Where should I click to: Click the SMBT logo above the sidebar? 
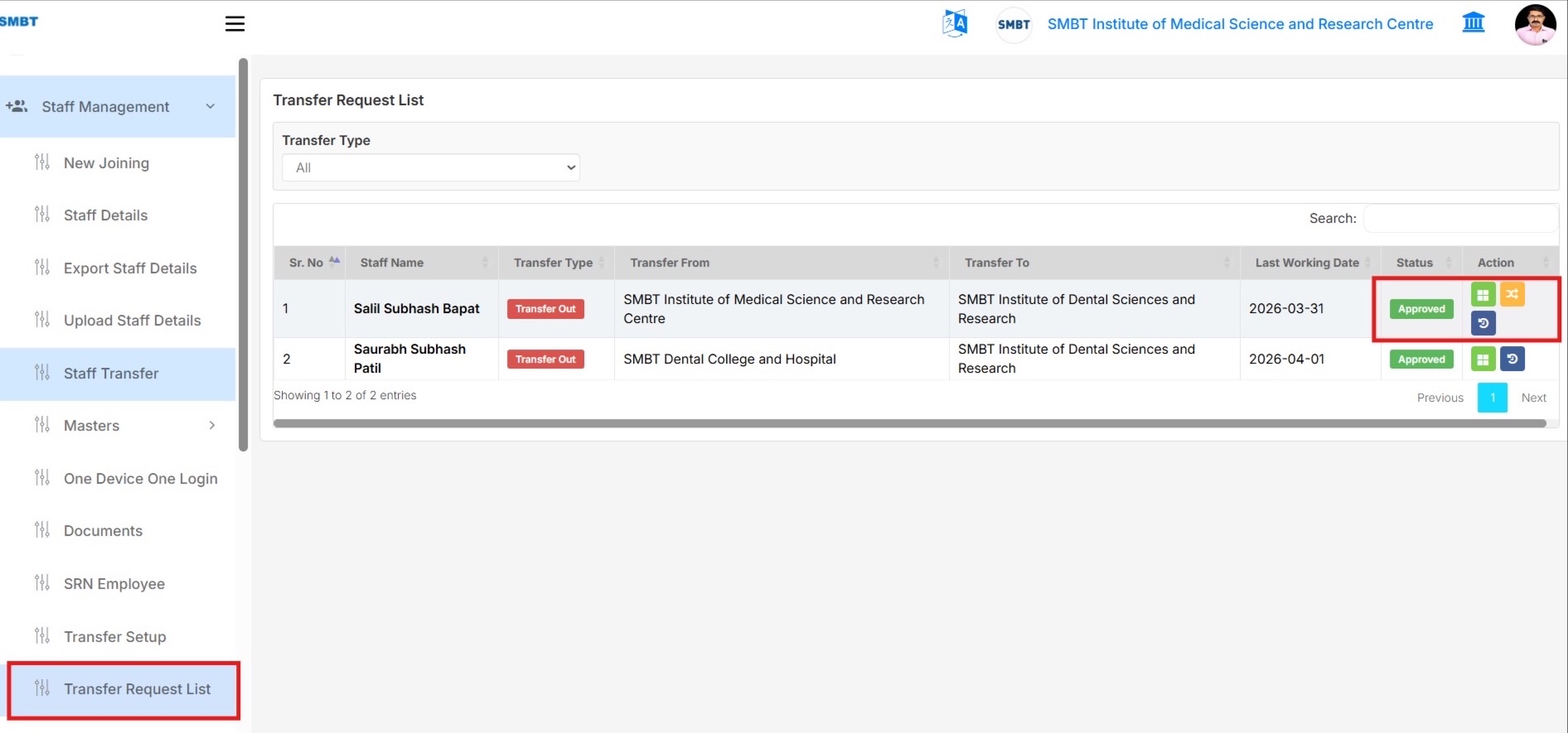tap(19, 22)
